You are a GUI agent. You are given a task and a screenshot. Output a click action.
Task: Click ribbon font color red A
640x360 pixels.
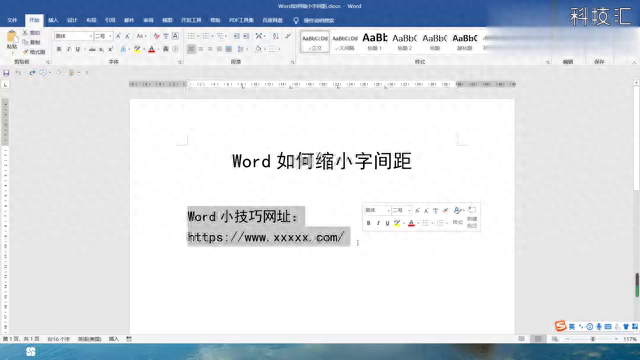151,49
